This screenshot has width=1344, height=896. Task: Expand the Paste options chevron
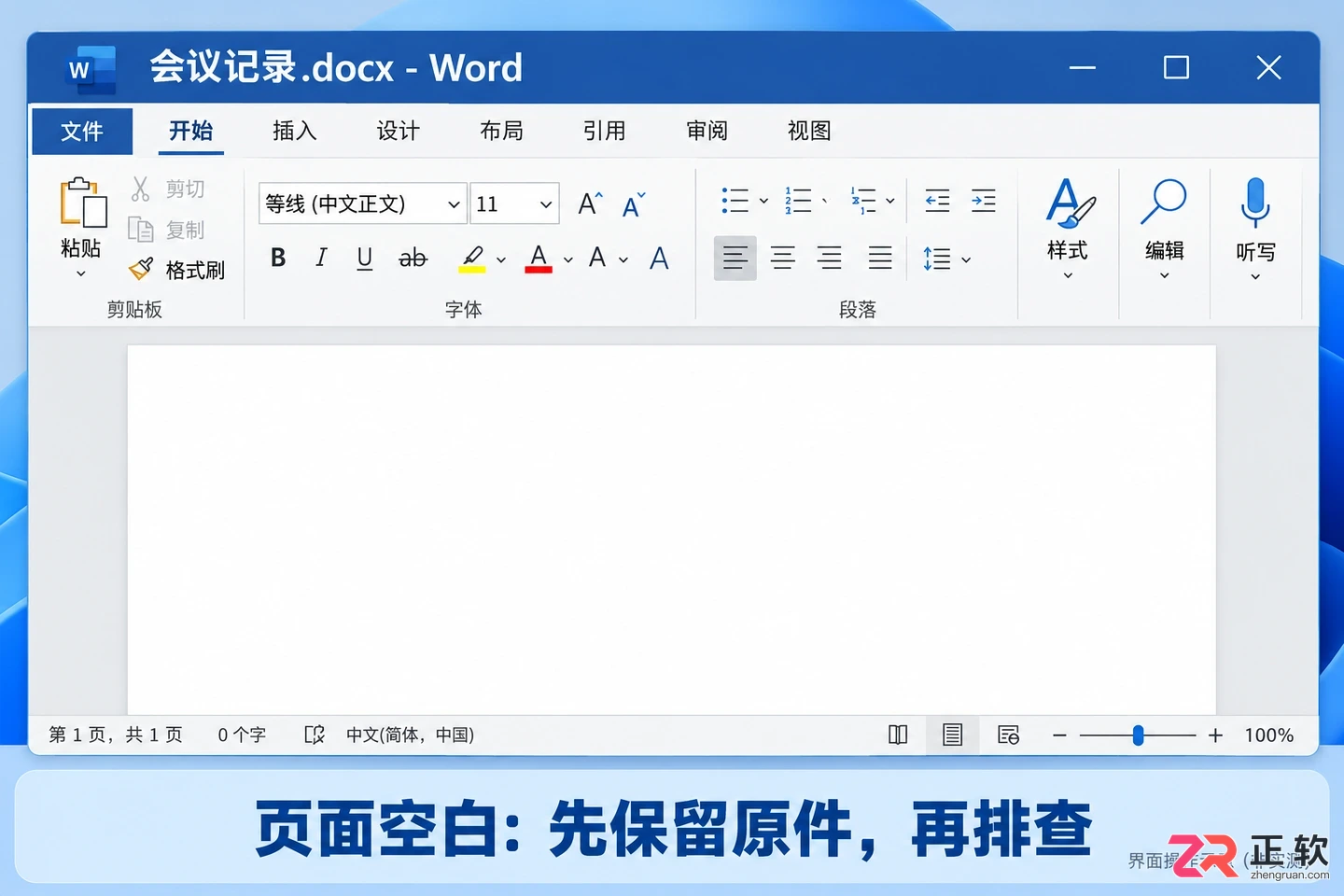tap(81, 273)
